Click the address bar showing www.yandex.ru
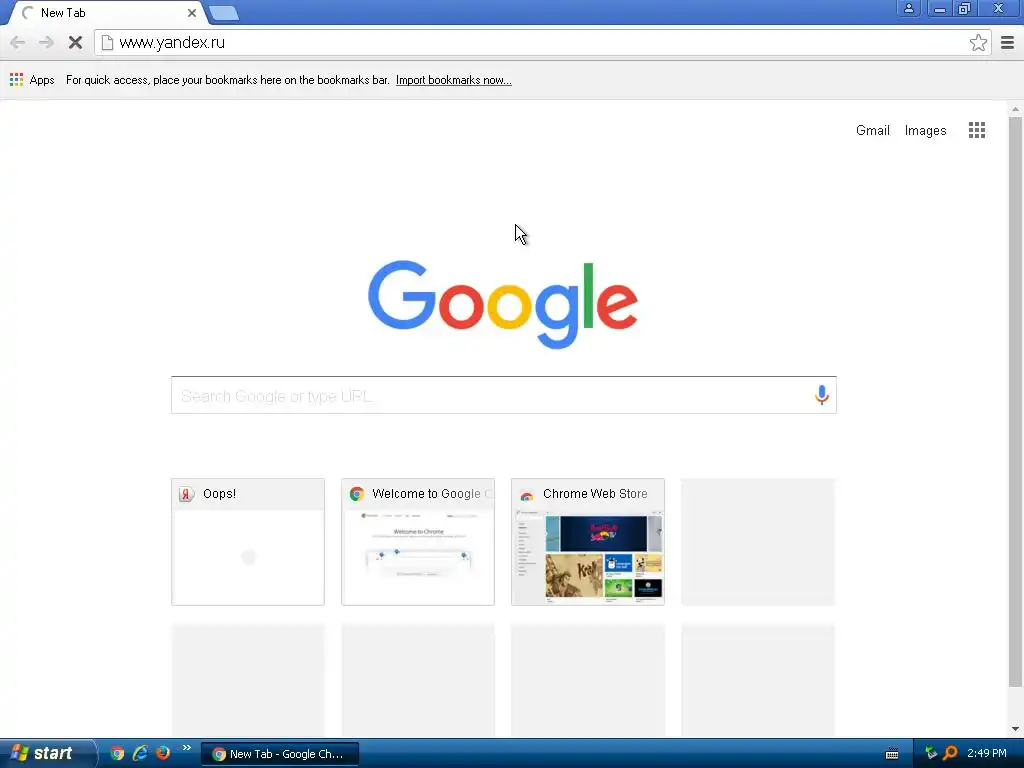The image size is (1024, 768). coord(542,43)
